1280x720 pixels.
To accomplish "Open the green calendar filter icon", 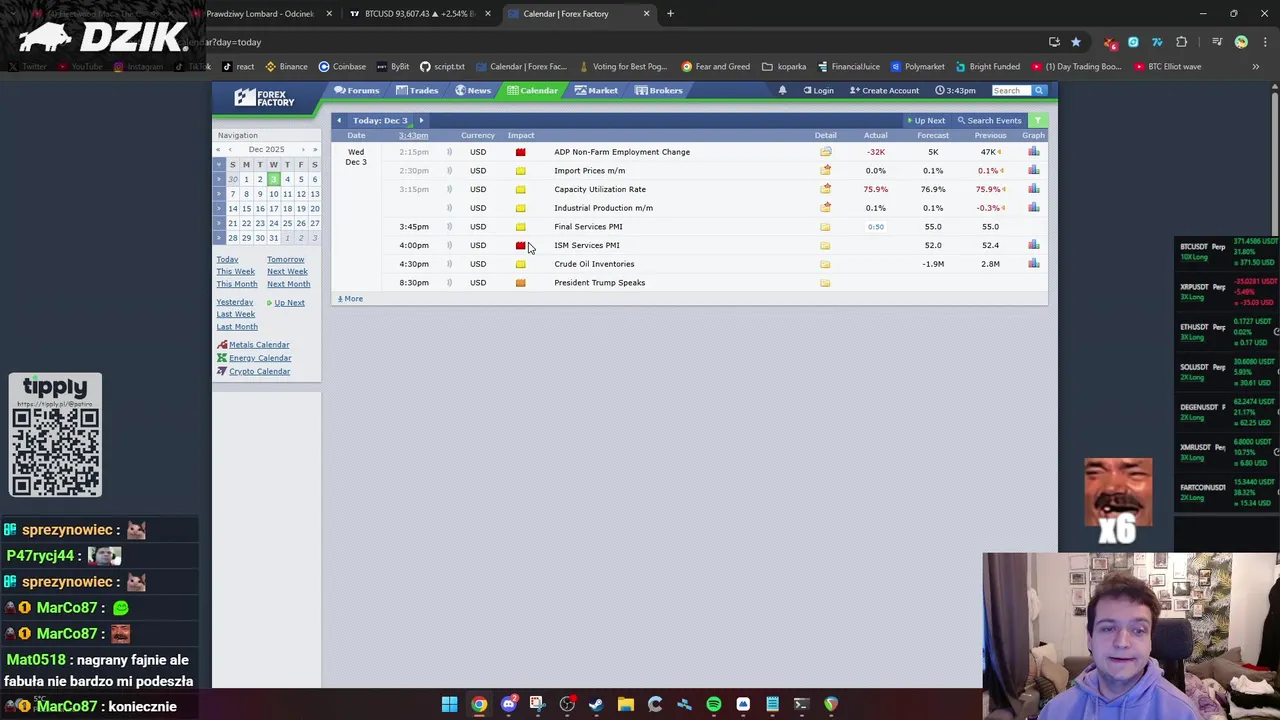I will point(1037,120).
